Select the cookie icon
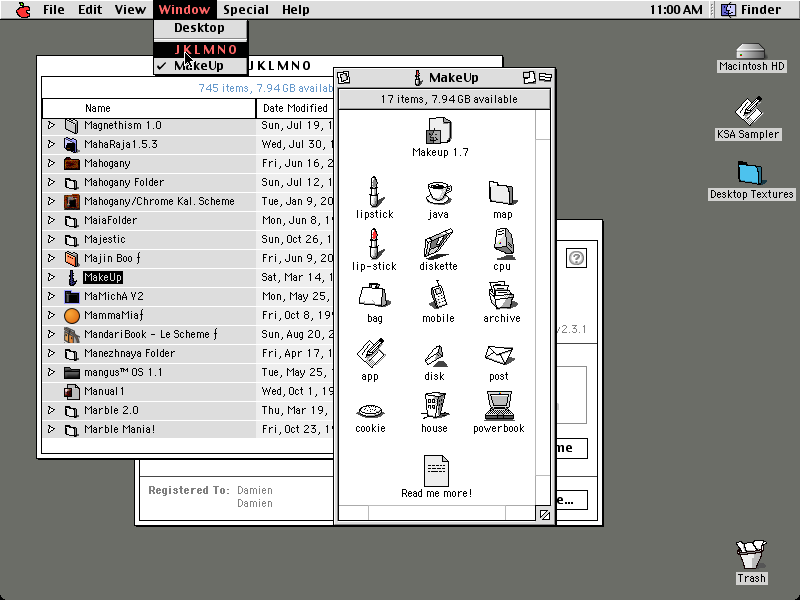The height and width of the screenshot is (600, 800). click(370, 411)
